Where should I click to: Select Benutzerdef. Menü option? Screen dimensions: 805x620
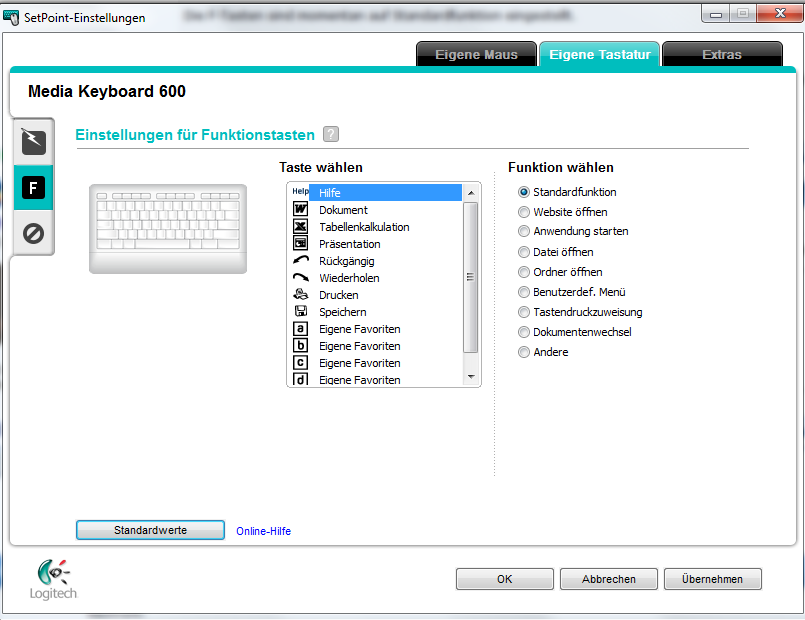(x=524, y=292)
